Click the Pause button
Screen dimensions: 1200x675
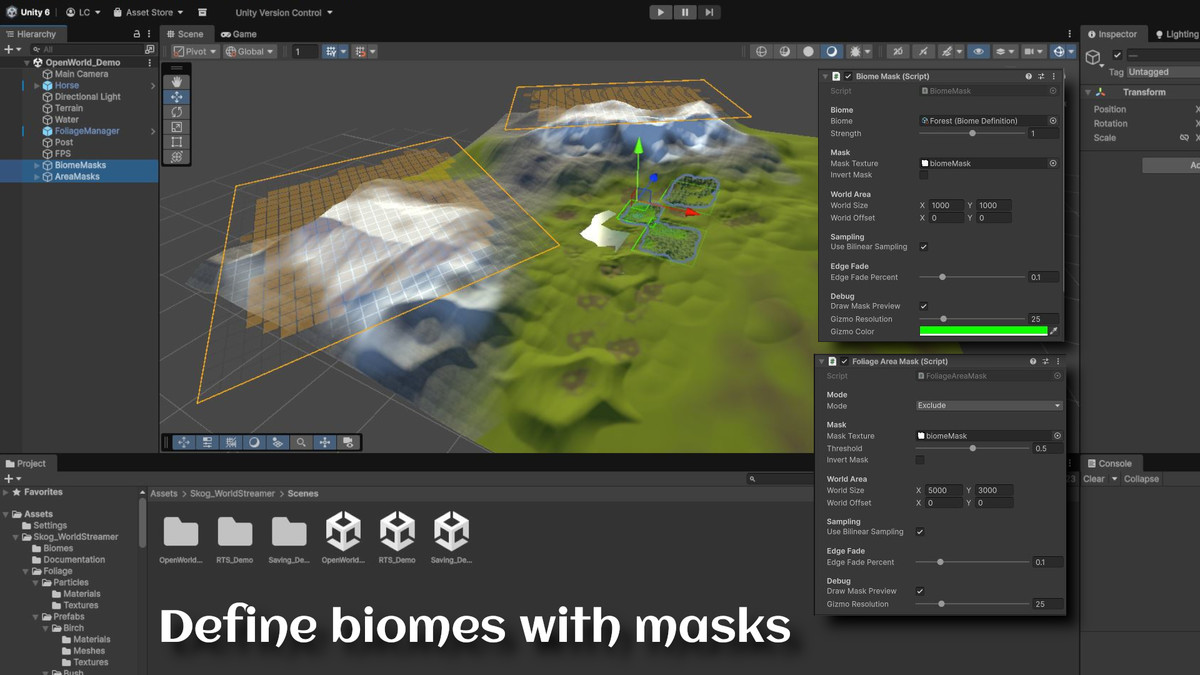tap(685, 12)
